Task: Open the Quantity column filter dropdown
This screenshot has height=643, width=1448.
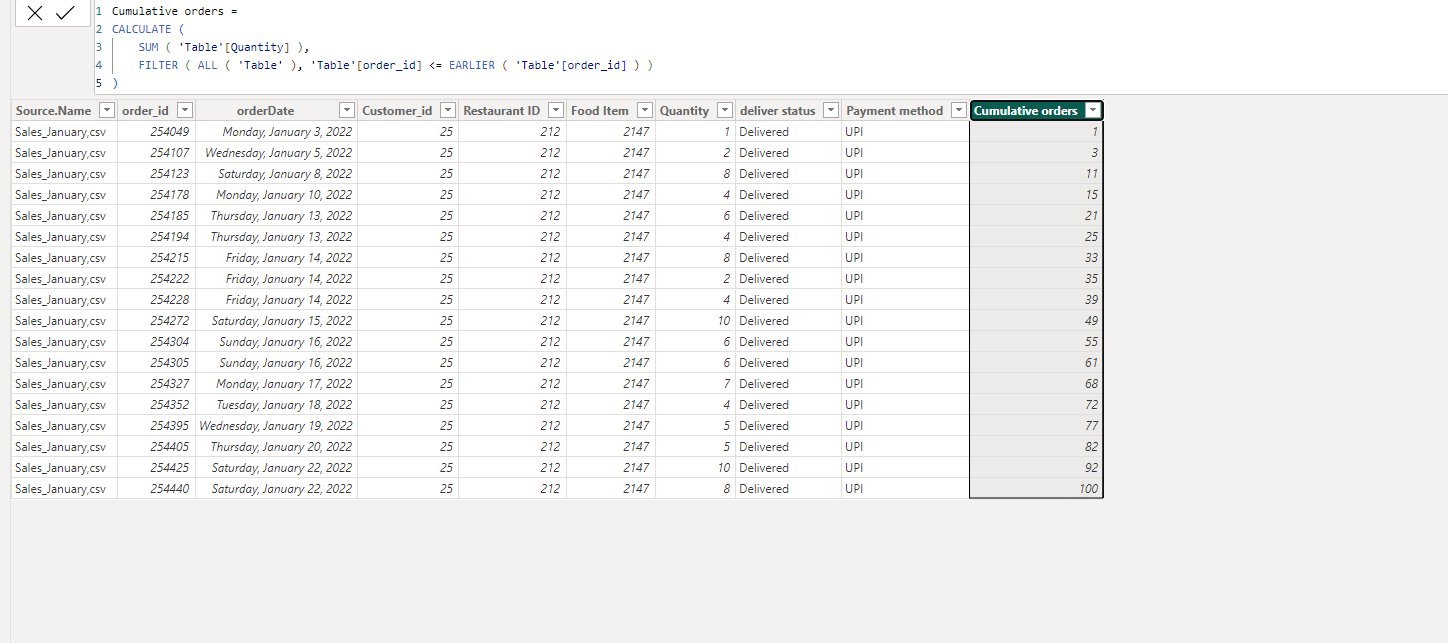Action: (725, 111)
